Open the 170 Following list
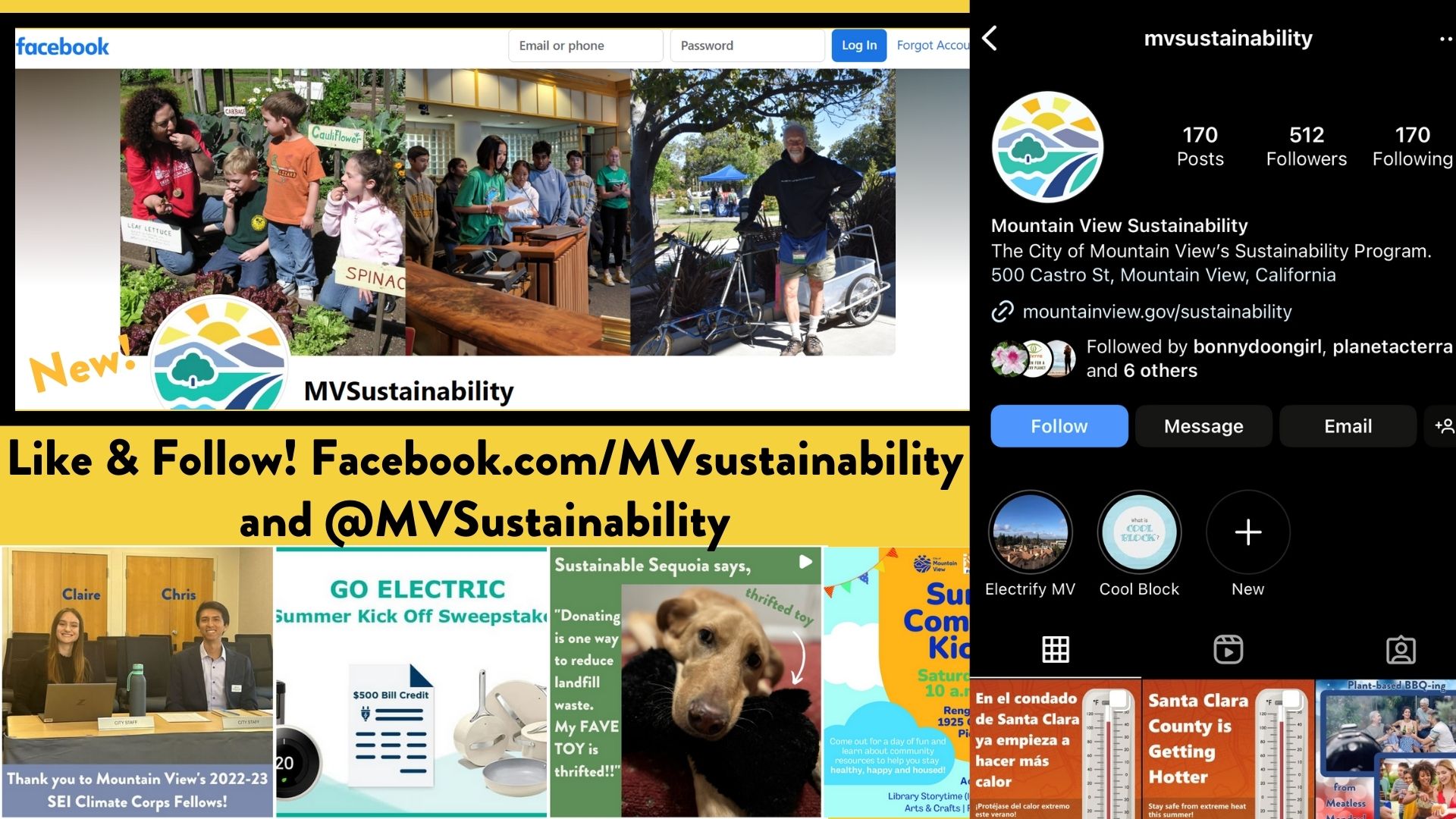The height and width of the screenshot is (819, 1456). point(1413,146)
